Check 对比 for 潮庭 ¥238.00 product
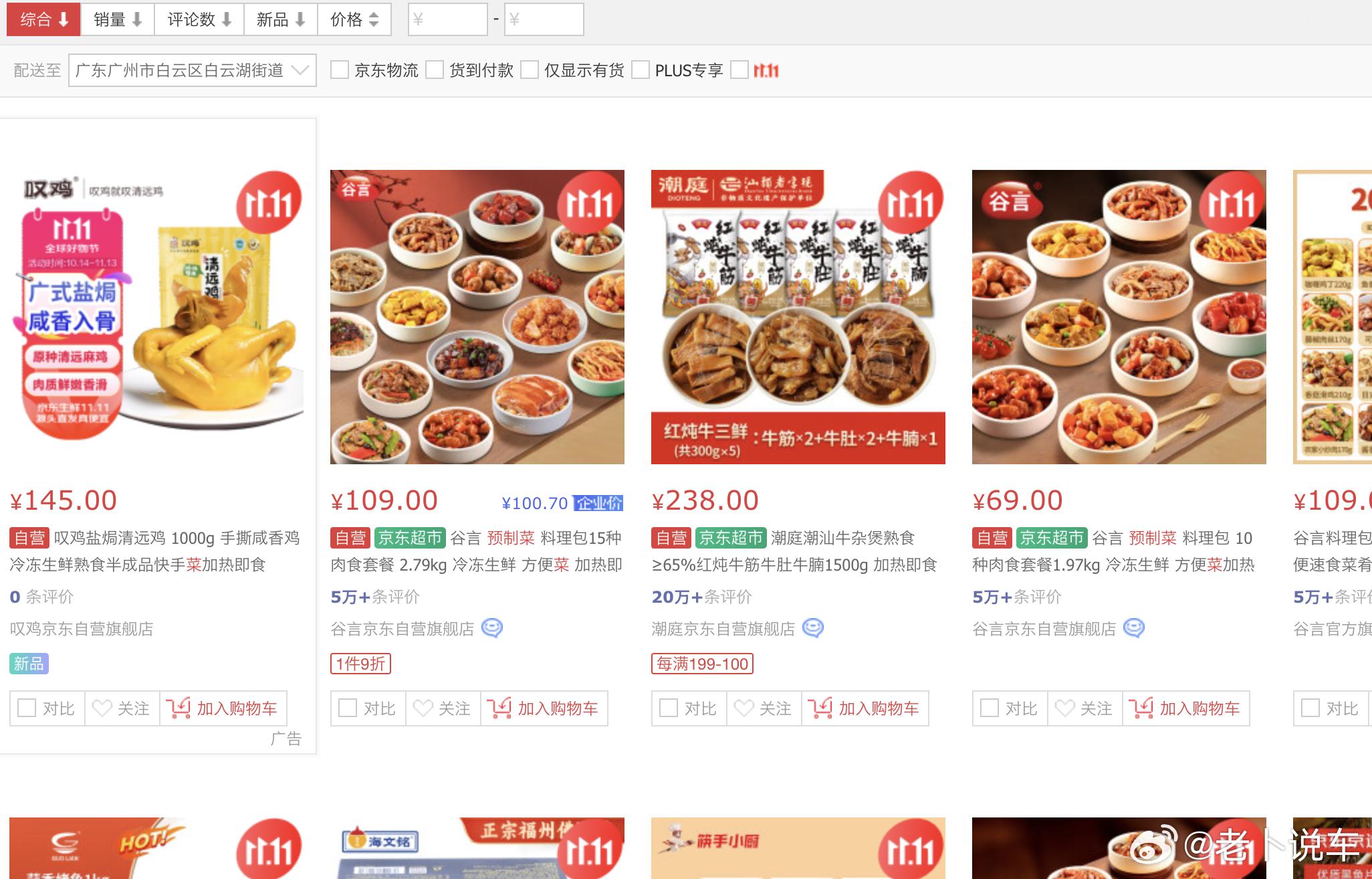The image size is (1372, 879). point(689,708)
